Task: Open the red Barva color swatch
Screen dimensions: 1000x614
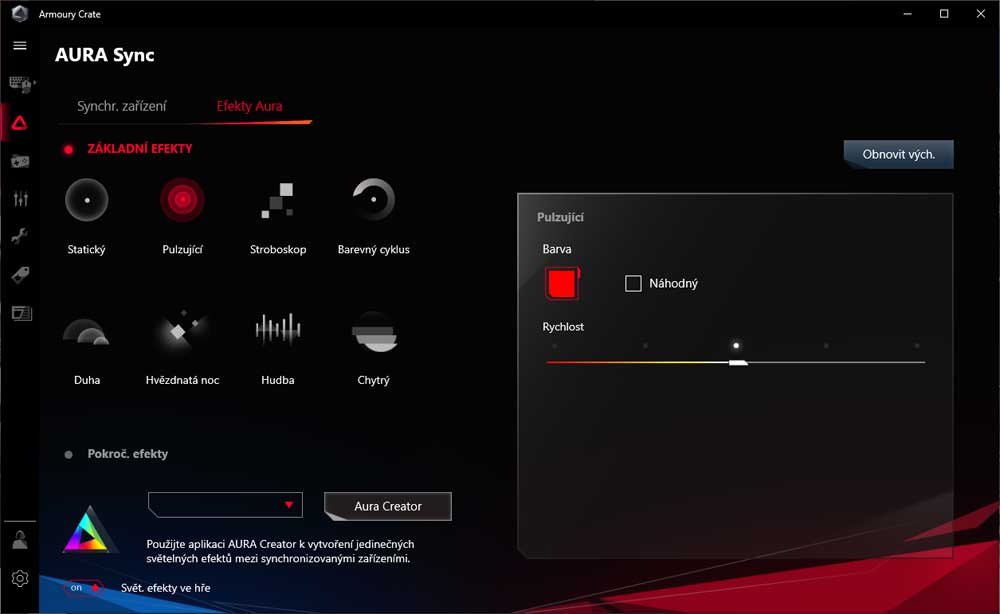Action: [562, 283]
